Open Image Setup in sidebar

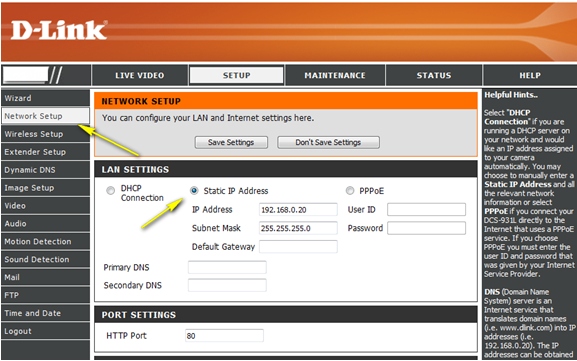[x=45, y=188]
